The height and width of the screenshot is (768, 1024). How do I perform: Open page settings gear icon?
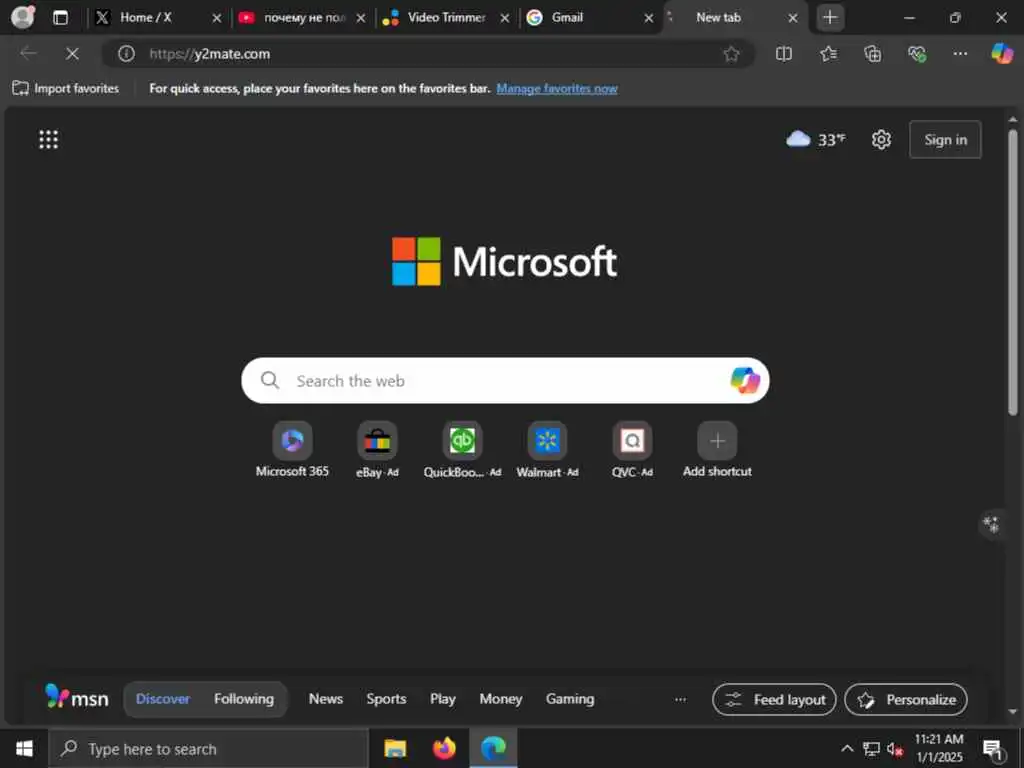(x=881, y=139)
